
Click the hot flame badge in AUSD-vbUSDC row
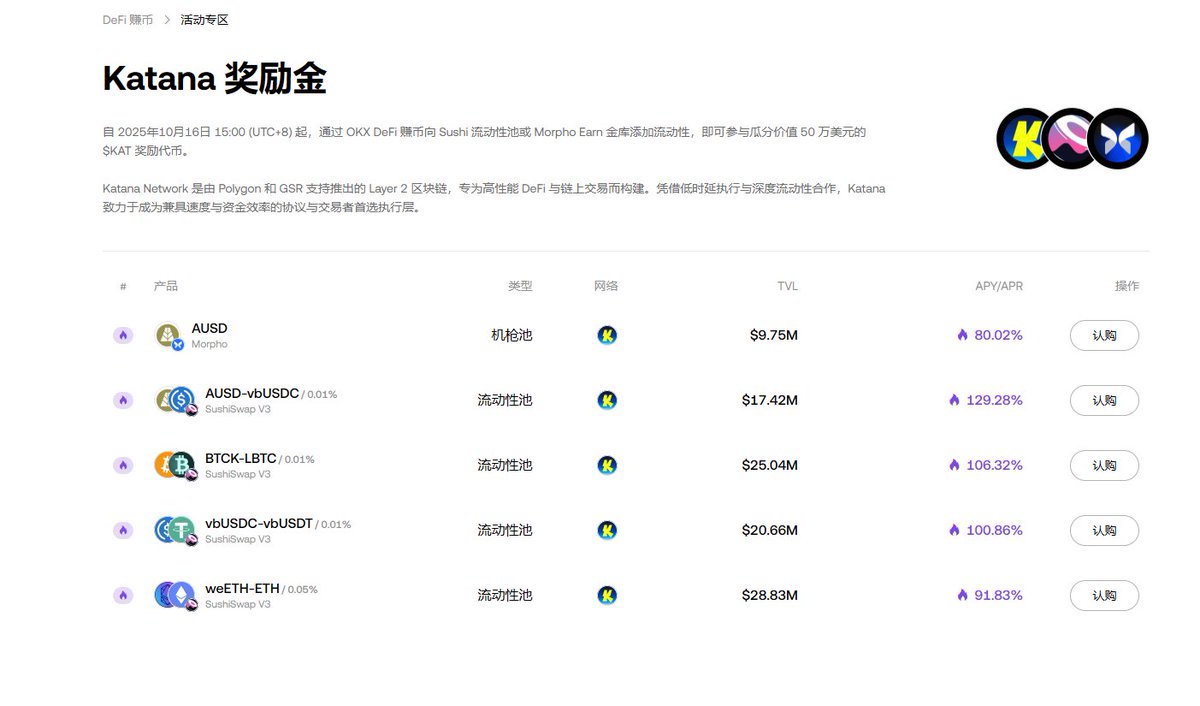pyautogui.click(x=123, y=400)
